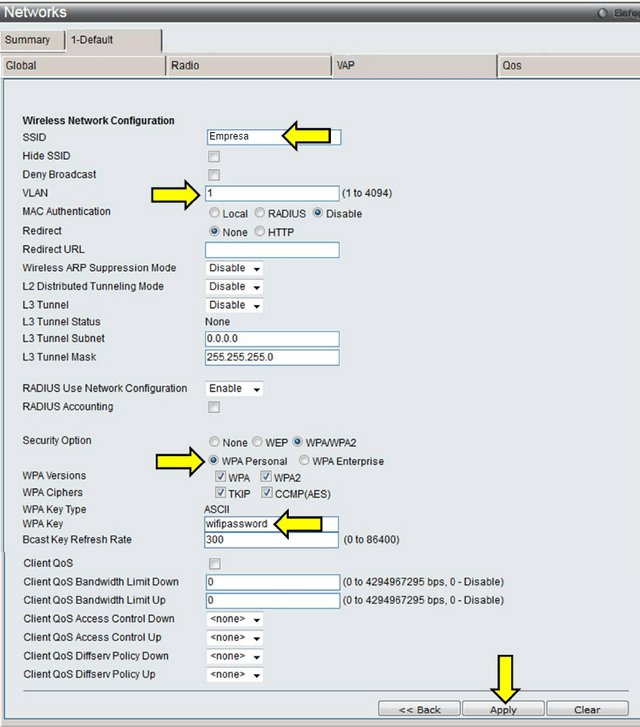The width and height of the screenshot is (640, 727).
Task: Enable the Deny Broadcast checkbox
Action: [213, 175]
